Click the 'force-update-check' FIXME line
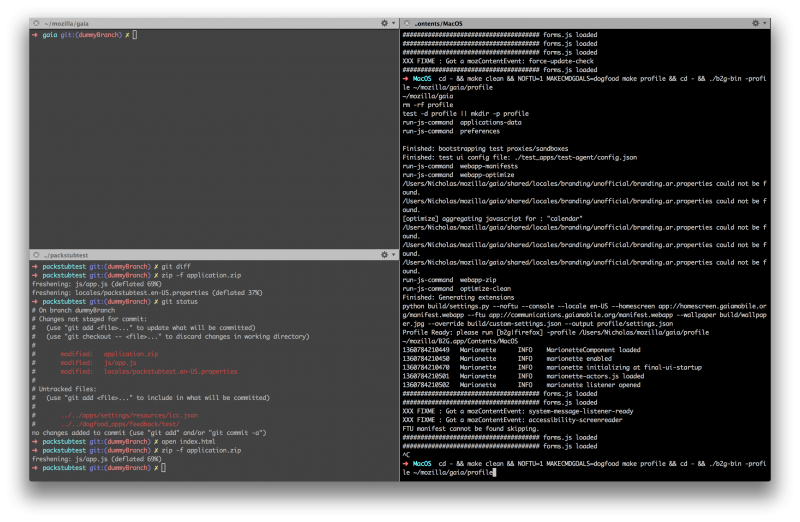800x522 pixels. [x=498, y=61]
